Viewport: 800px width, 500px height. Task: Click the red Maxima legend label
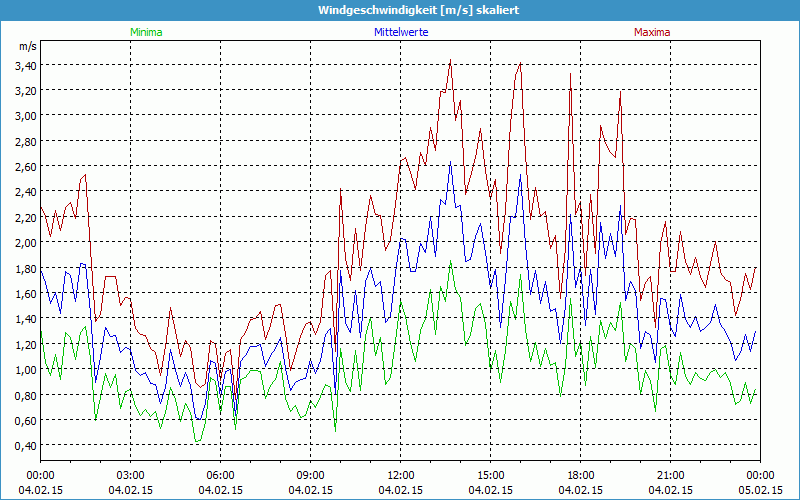pyautogui.click(x=652, y=32)
